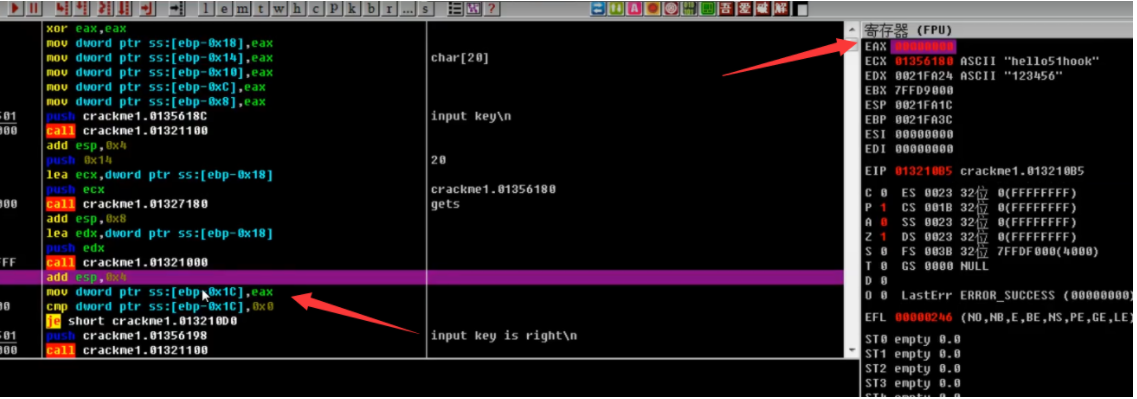Open Breakpoints window with the 'b' button

371,9
